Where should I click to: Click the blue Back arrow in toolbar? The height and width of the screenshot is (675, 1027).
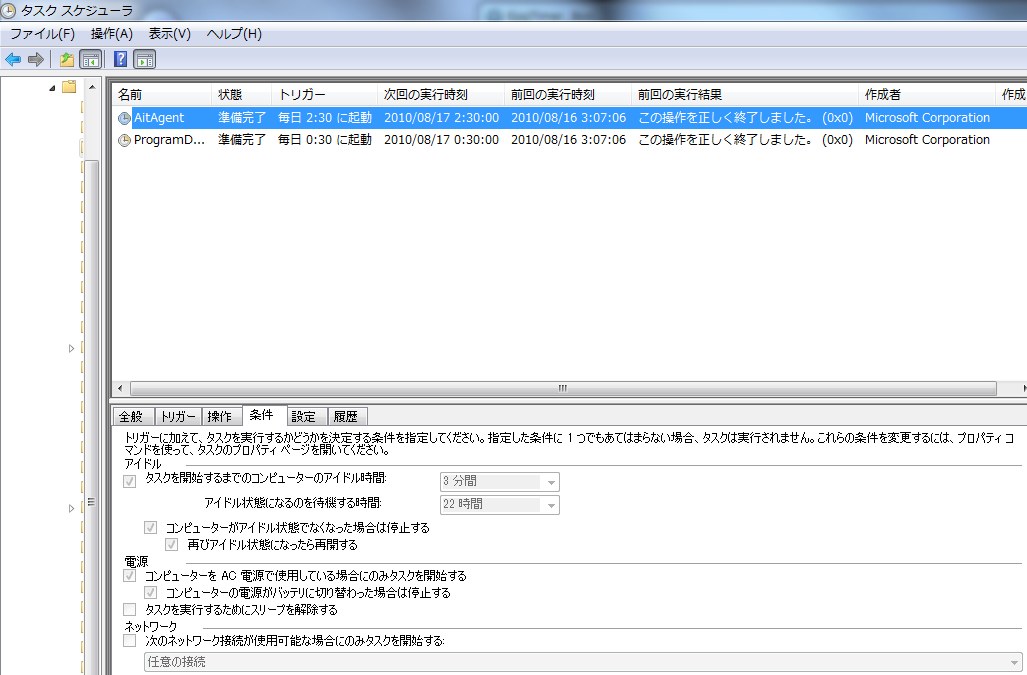(x=13, y=60)
